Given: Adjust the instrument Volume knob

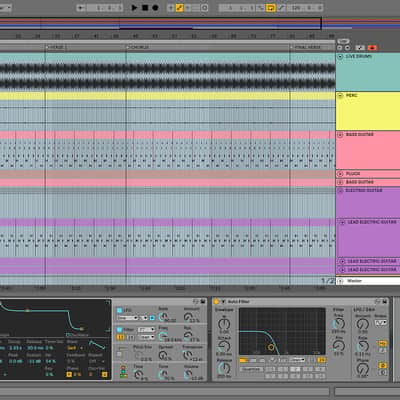Looking at the screenshot, I should (188, 375).
